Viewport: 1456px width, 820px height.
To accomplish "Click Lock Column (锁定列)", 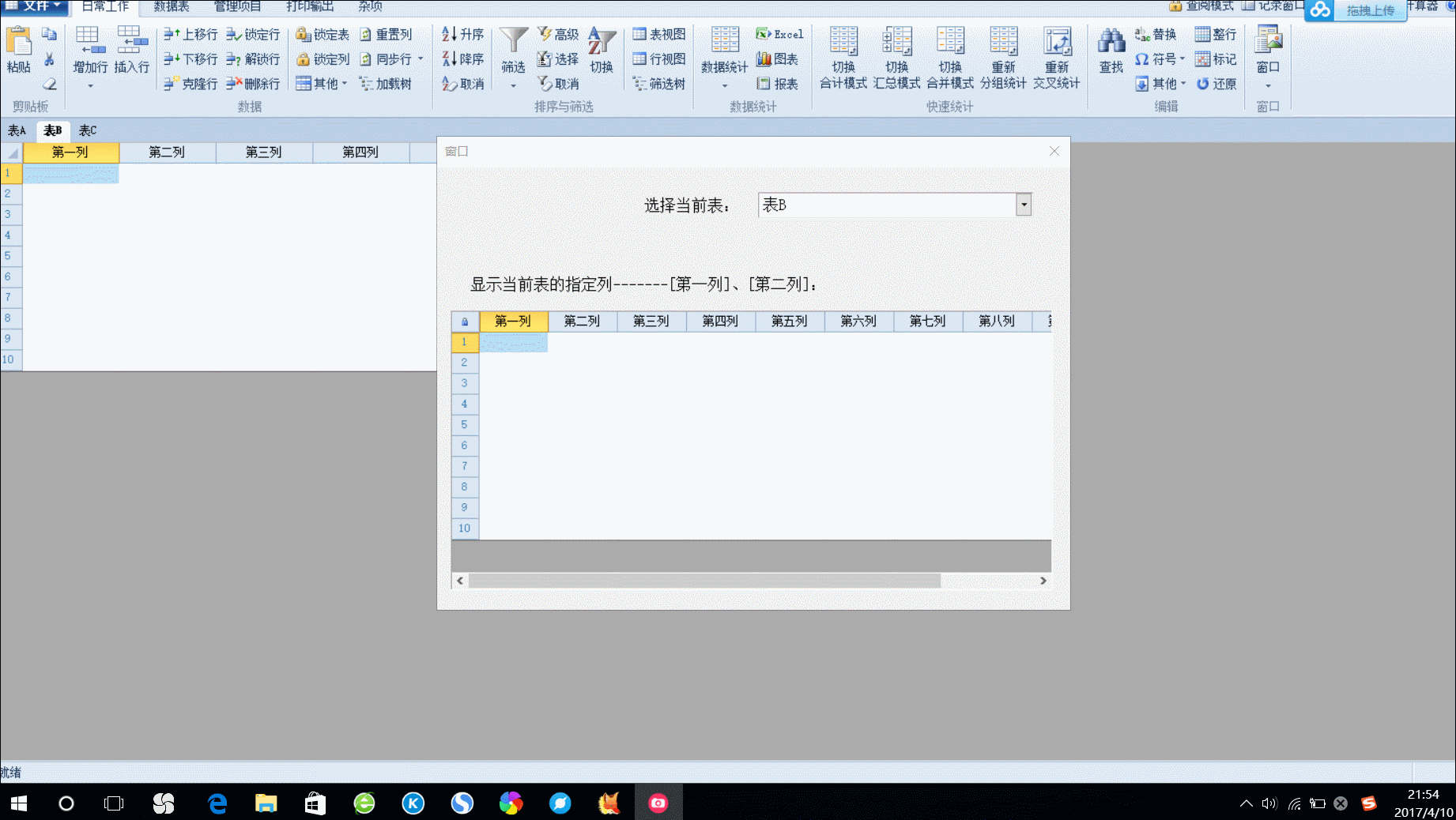I will click(323, 58).
